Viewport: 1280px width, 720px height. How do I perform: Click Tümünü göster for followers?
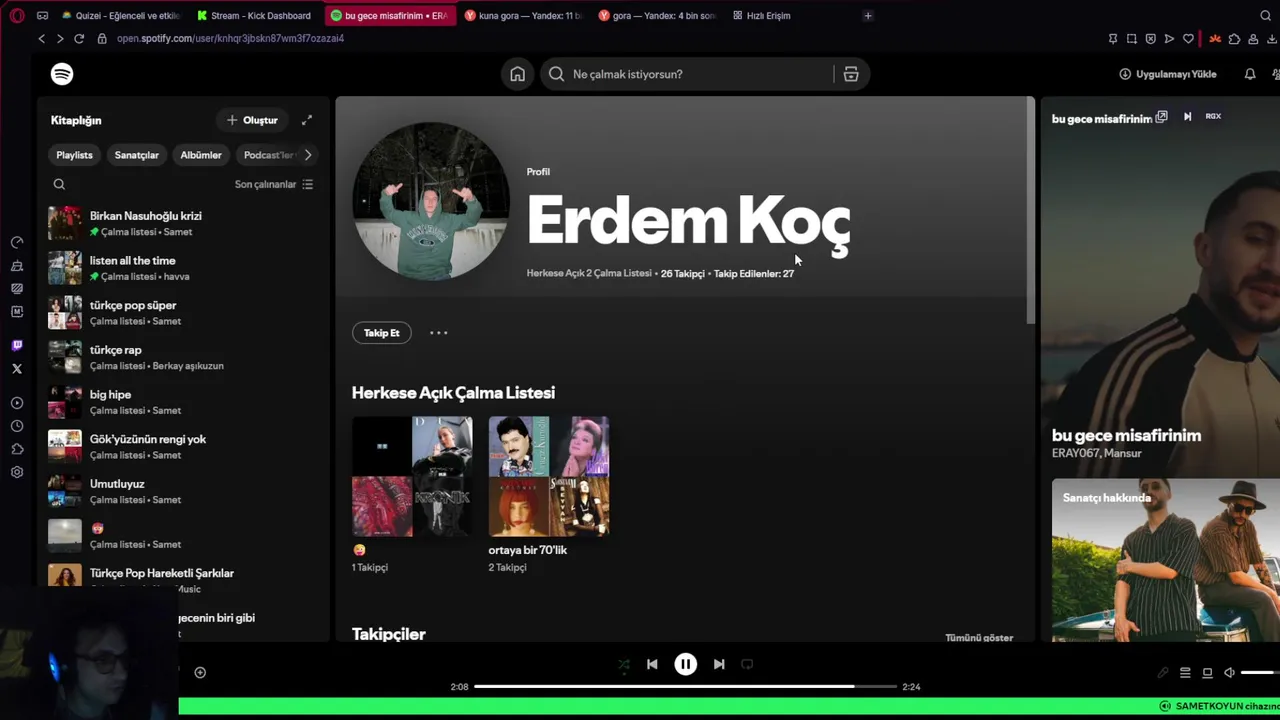pos(979,638)
